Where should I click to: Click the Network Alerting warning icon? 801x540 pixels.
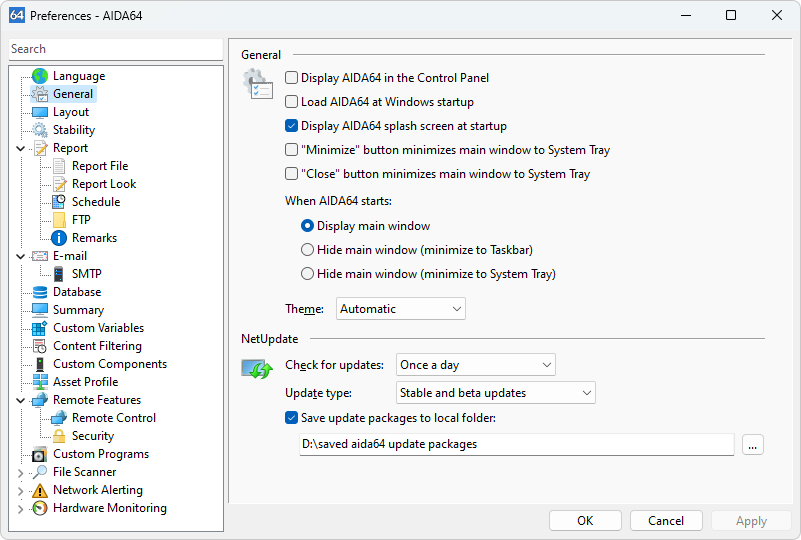[x=40, y=490]
